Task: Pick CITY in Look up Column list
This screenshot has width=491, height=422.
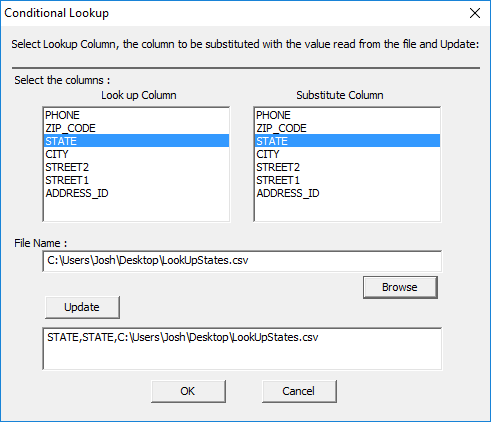Action: pyautogui.click(x=136, y=154)
